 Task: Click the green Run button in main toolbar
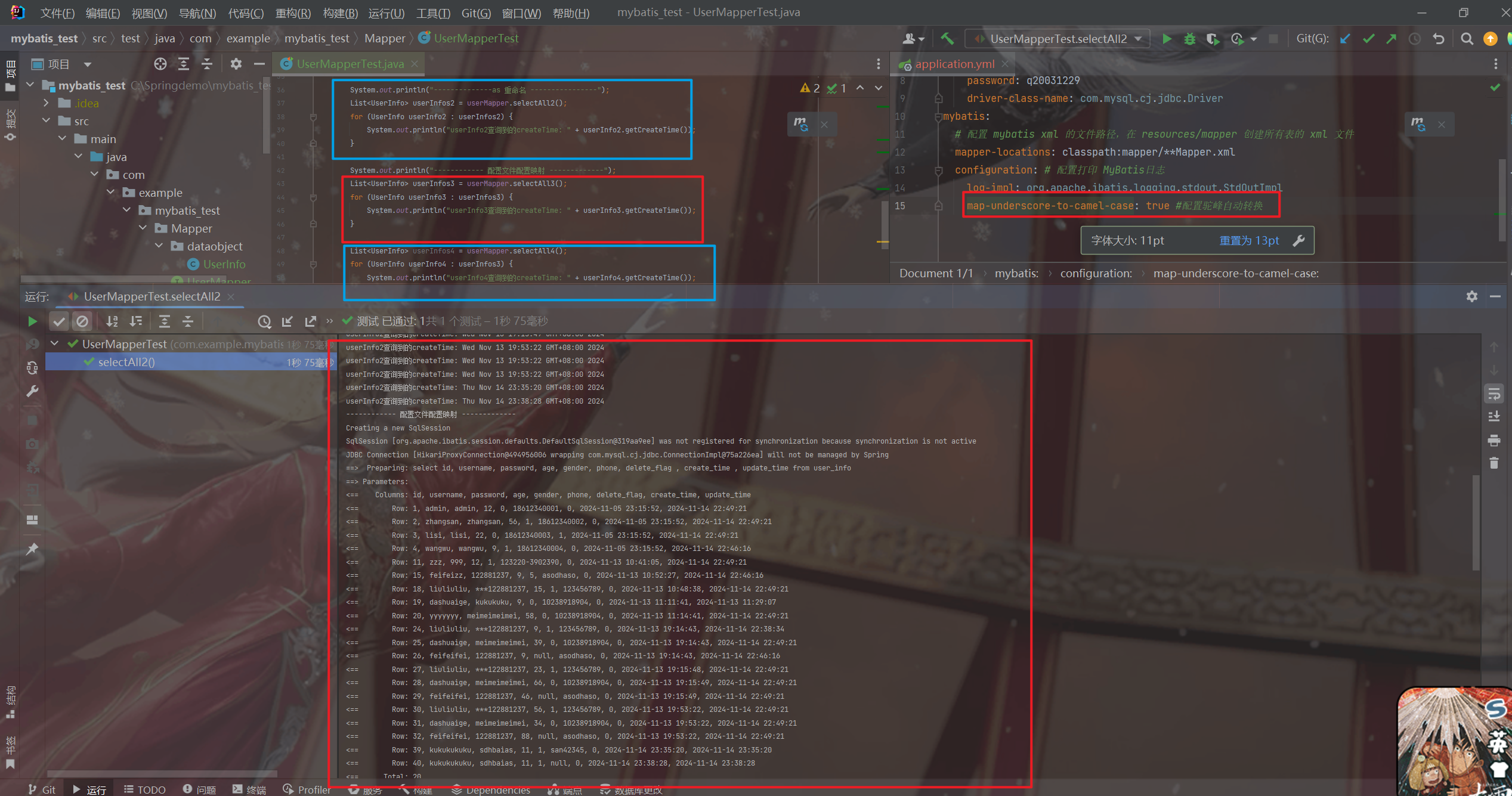[1167, 39]
